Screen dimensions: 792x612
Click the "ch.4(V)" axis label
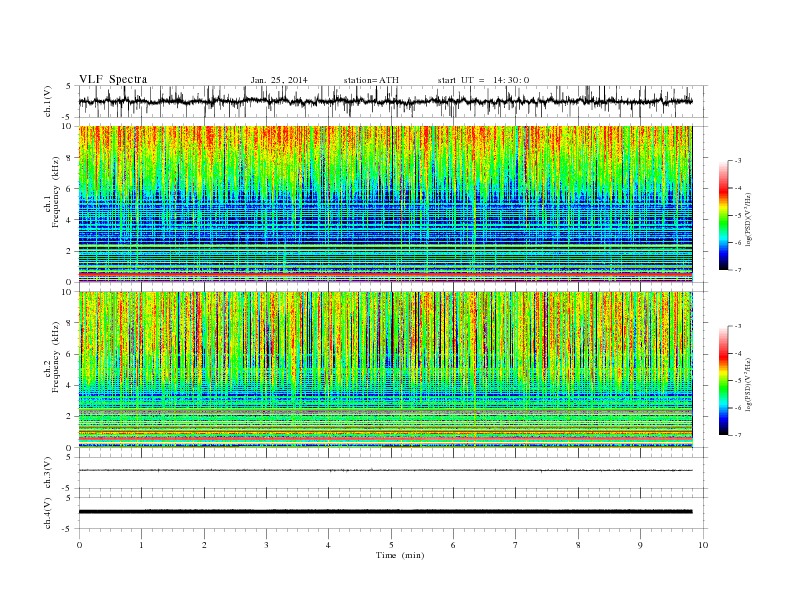(x=48, y=513)
